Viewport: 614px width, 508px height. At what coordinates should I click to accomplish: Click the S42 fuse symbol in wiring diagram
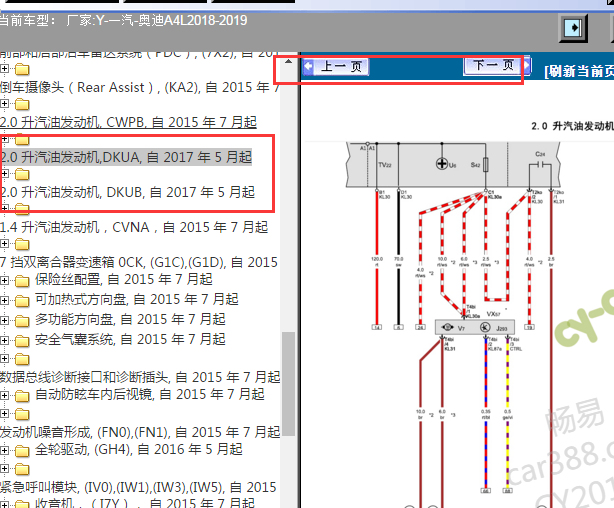pos(486,165)
